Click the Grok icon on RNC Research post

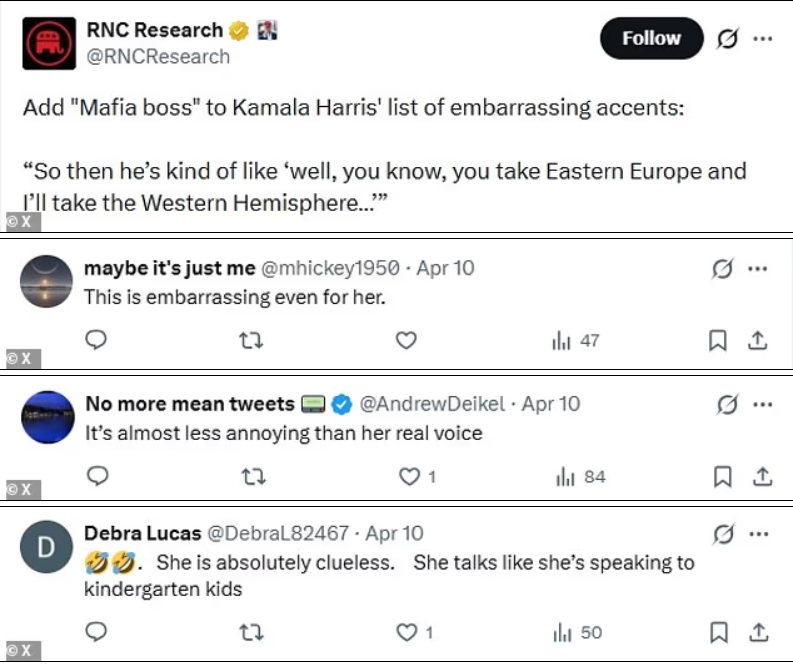coord(727,39)
